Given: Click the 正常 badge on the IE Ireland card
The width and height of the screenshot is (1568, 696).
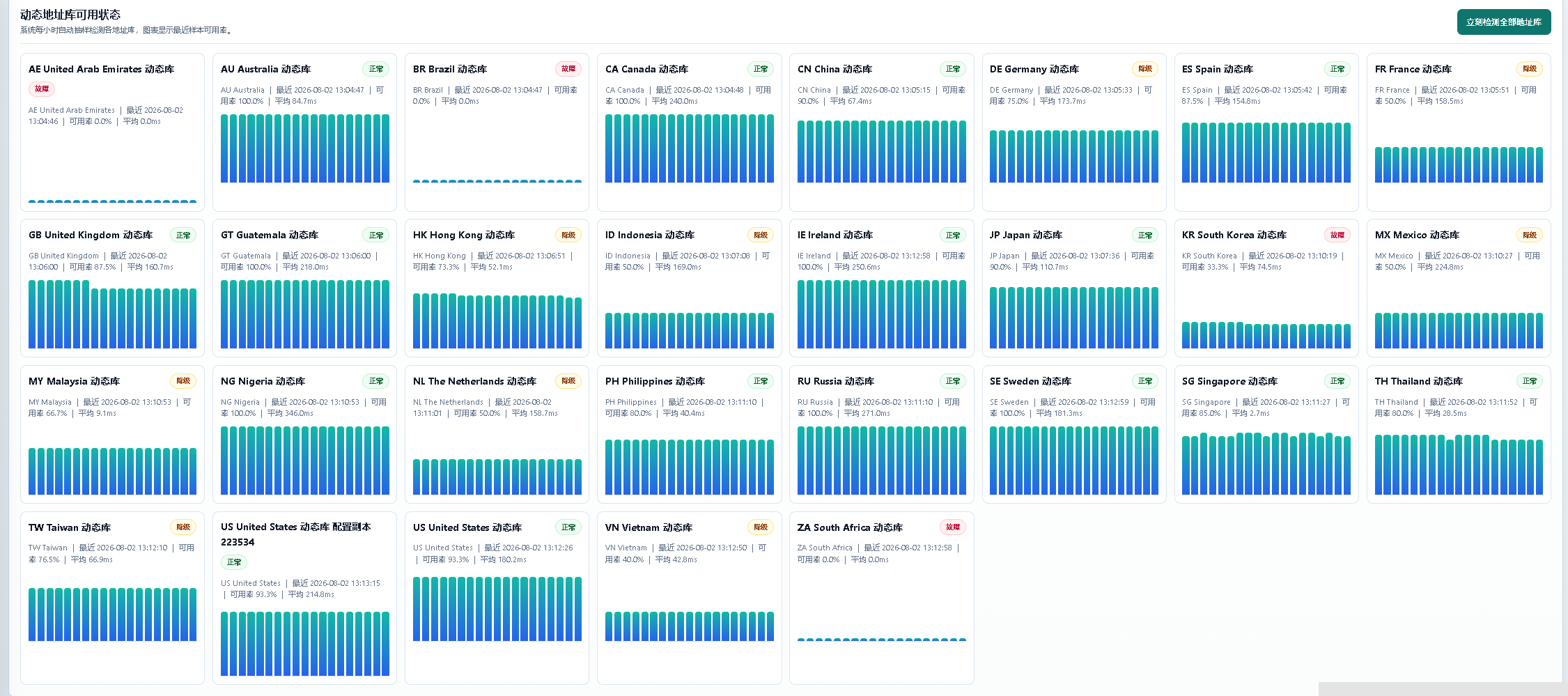Looking at the screenshot, I should point(953,235).
